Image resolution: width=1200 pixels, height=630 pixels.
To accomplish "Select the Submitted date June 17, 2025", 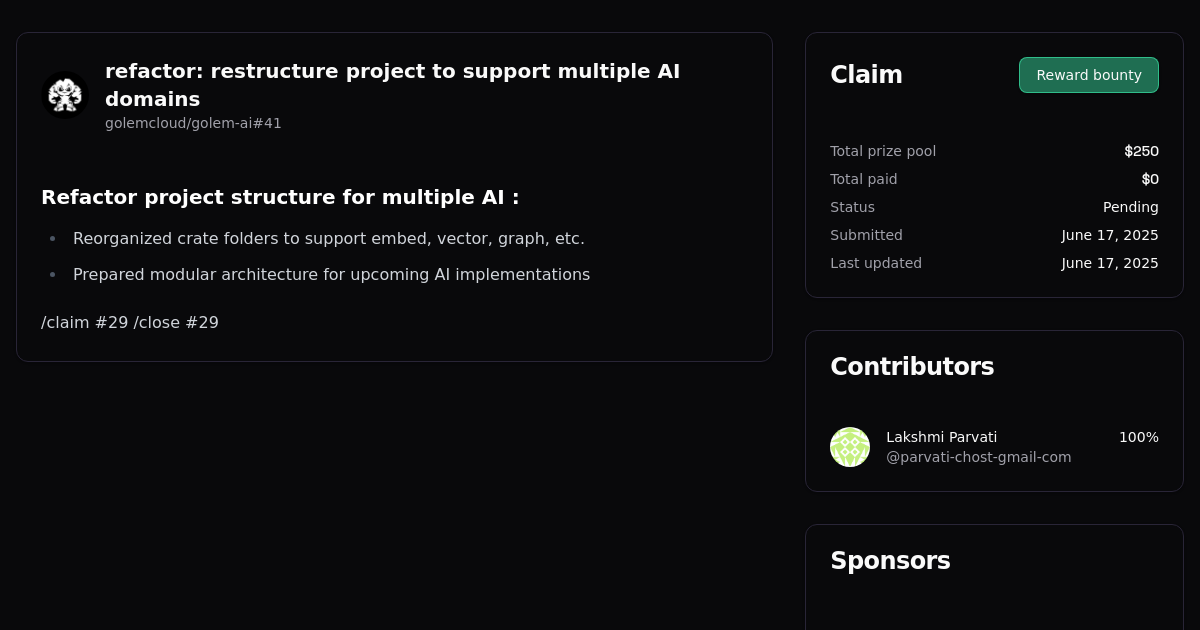I will pos(1110,235).
